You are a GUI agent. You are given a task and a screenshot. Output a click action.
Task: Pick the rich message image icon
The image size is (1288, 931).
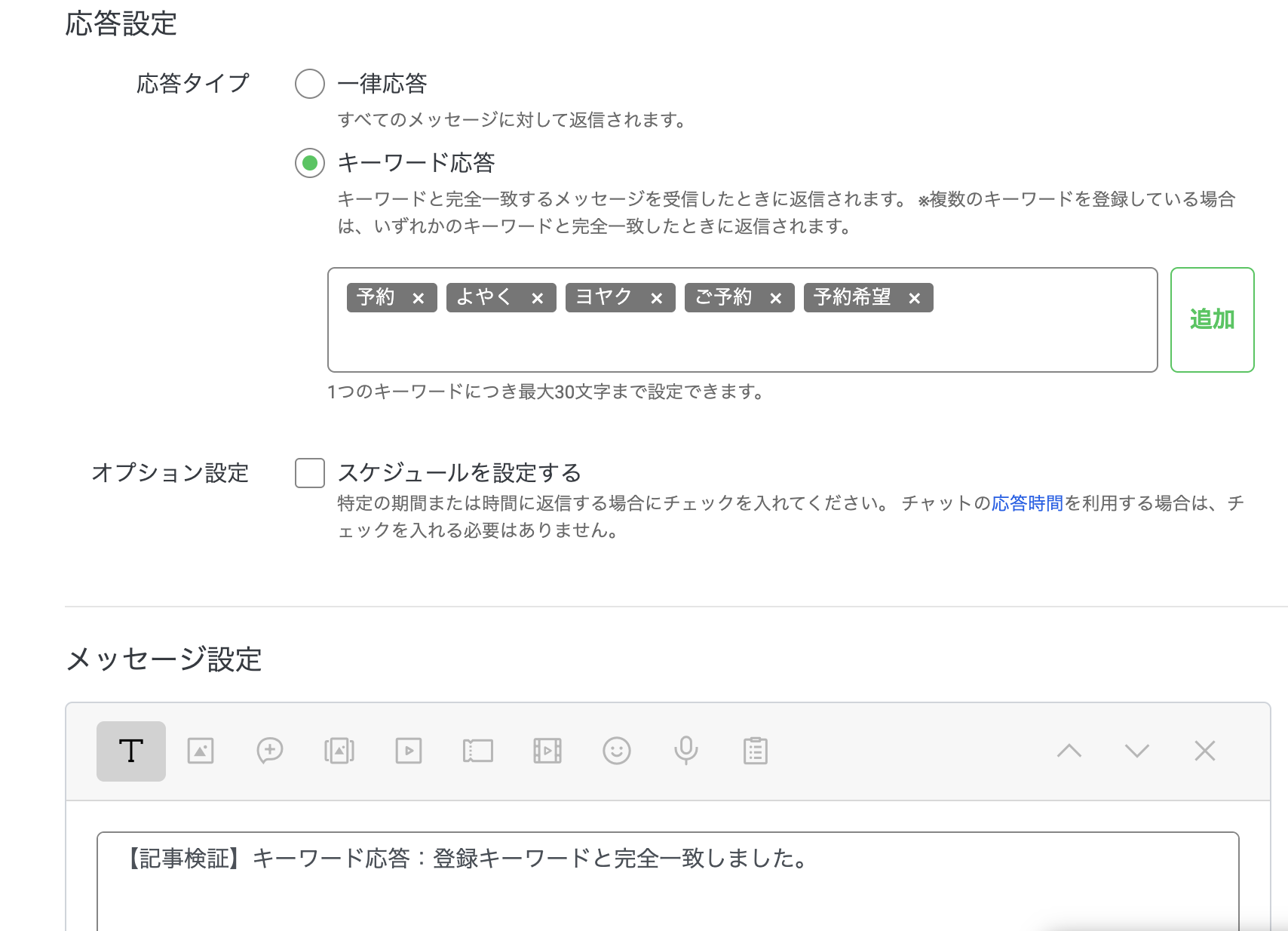coord(339,751)
